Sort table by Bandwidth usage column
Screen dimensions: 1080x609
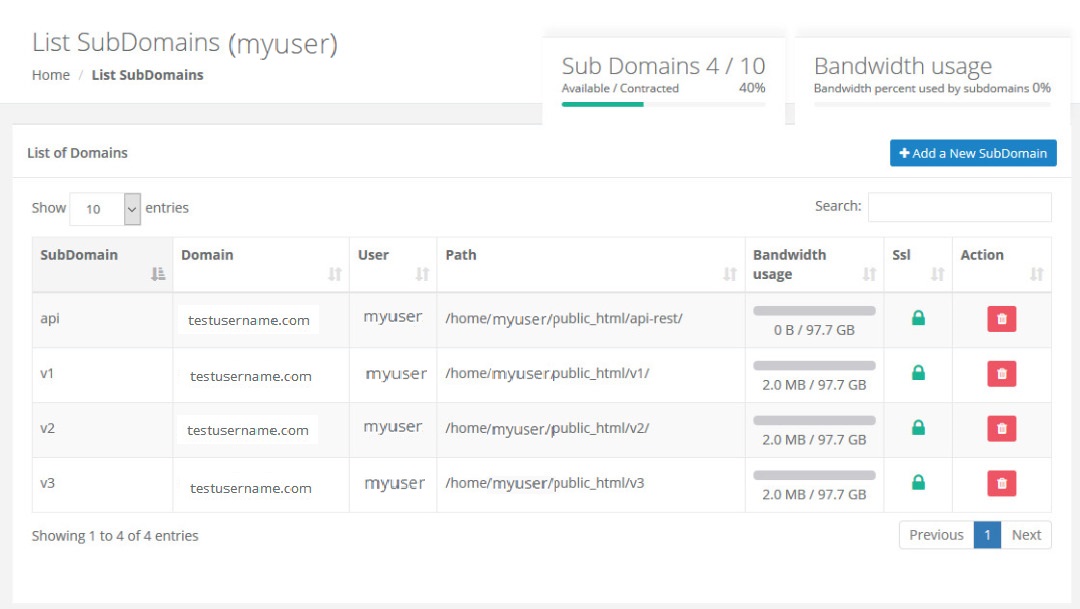(x=814, y=265)
